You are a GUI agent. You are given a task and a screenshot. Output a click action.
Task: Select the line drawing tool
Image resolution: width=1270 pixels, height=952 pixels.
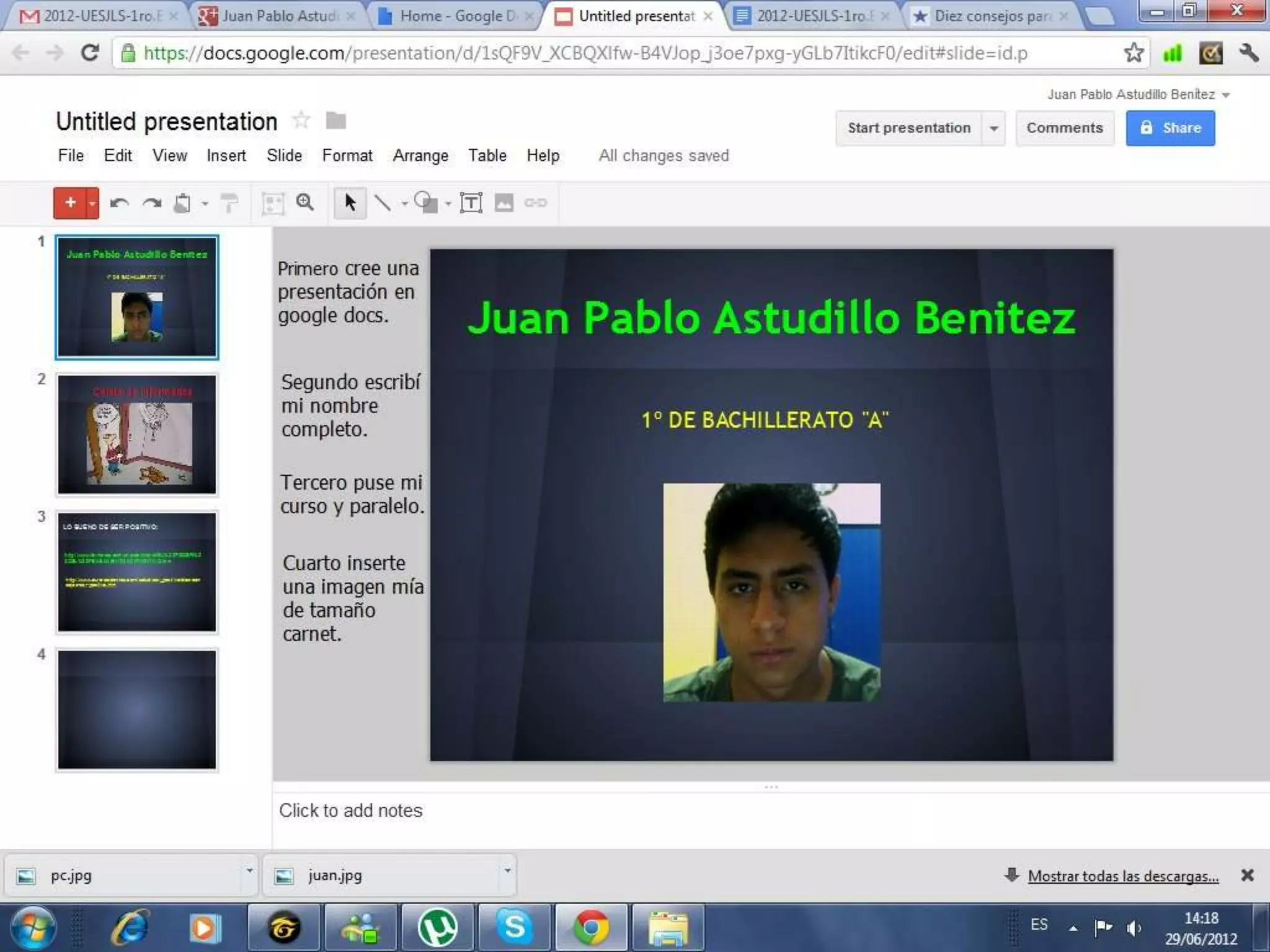coord(383,203)
